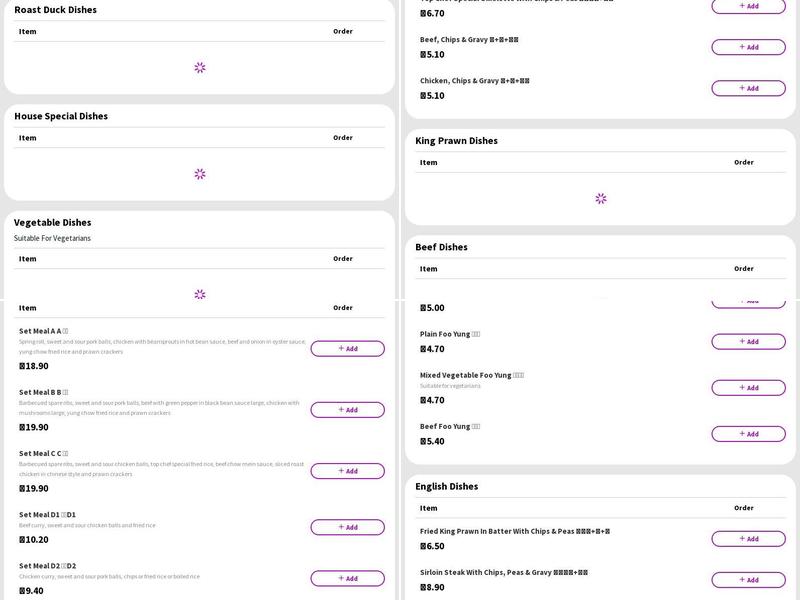Image resolution: width=800 pixels, height=600 pixels.
Task: Add Mixed Vegetable Foo Yung to order
Action: [x=748, y=388]
